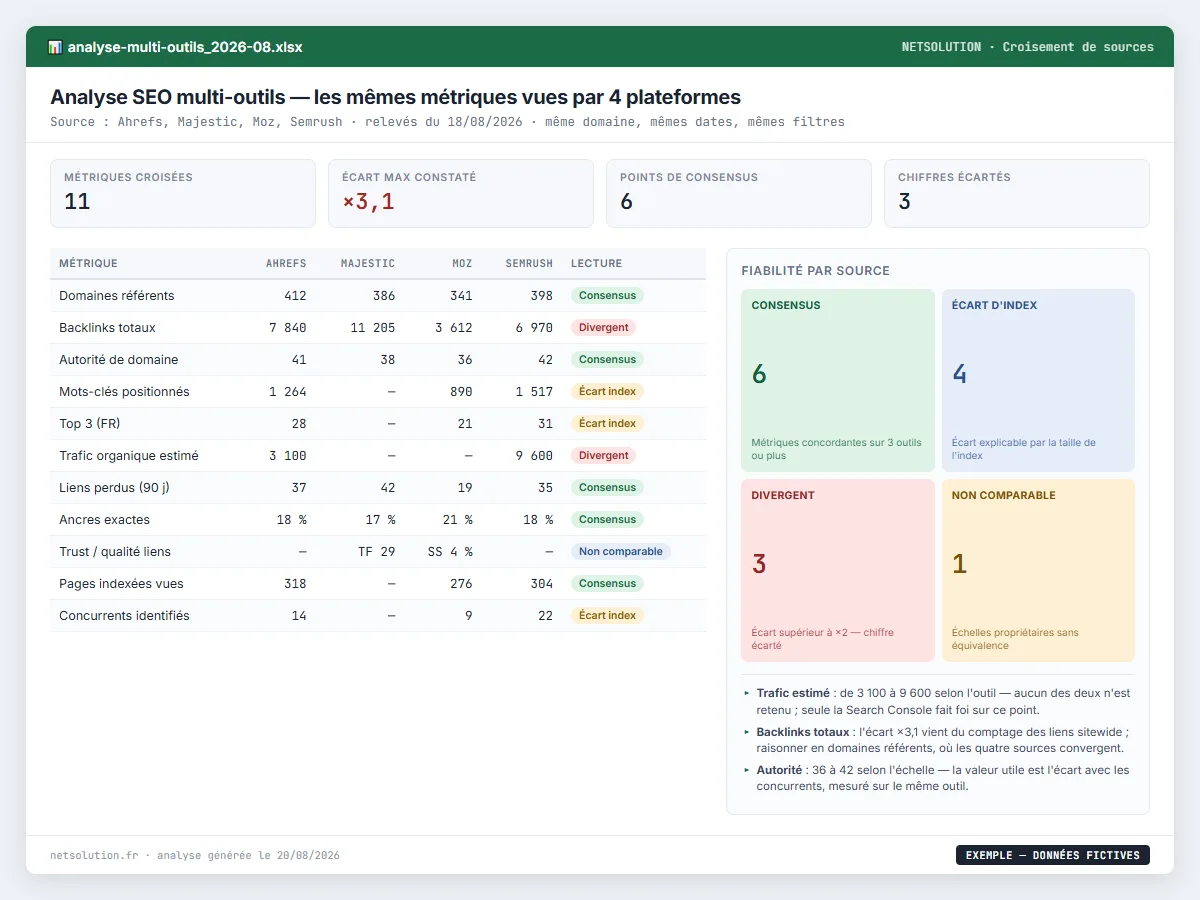The height and width of the screenshot is (900, 1200).
Task: Click the analyse-multi-outils_2026-08.xlsx file name
Action: tap(185, 47)
